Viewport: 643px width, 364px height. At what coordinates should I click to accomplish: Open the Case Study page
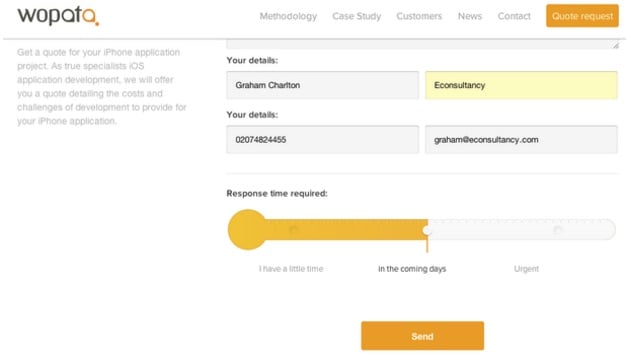click(x=356, y=16)
